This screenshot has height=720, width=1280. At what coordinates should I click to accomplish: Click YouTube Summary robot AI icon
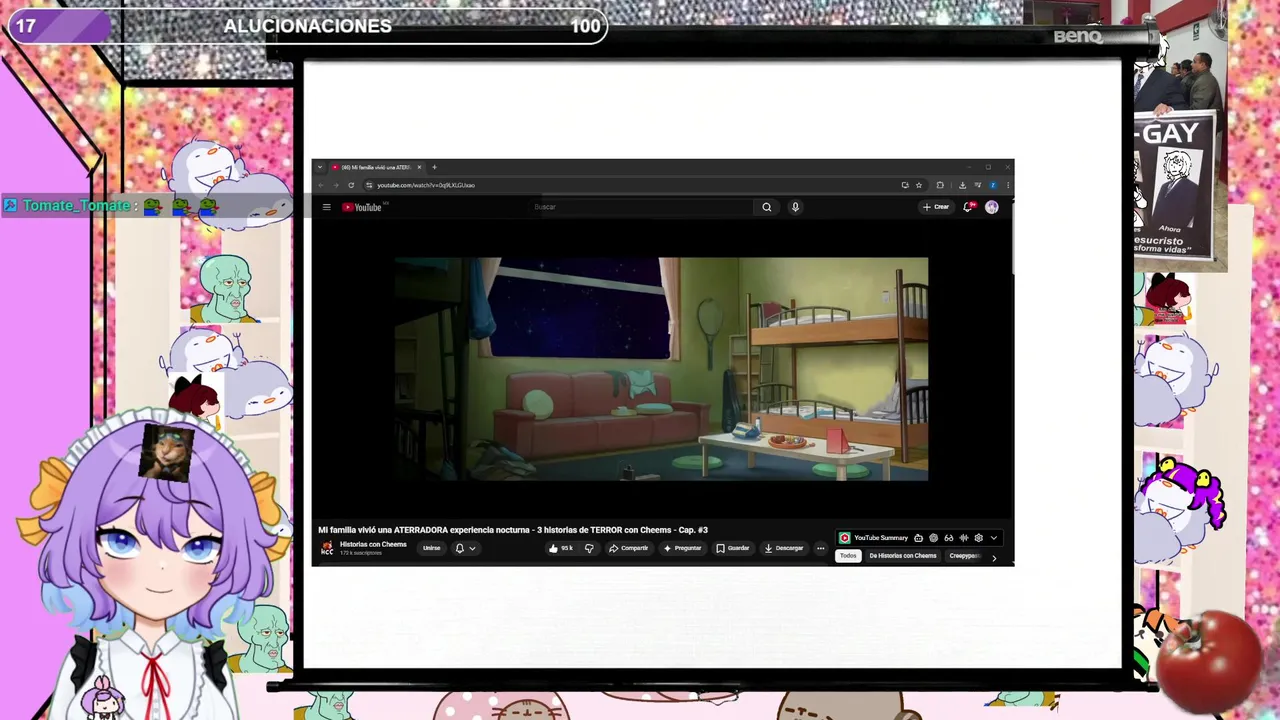(918, 538)
